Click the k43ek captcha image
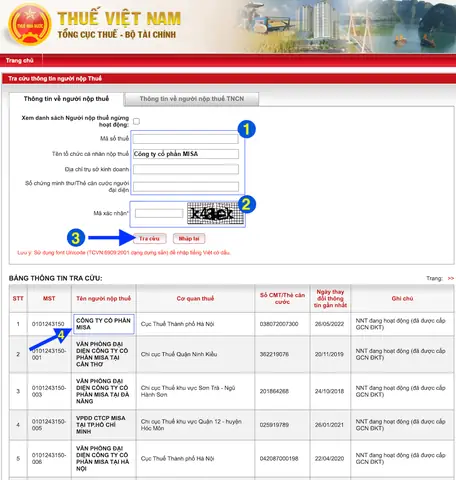Screen dimensions: 456x480 click(215, 213)
